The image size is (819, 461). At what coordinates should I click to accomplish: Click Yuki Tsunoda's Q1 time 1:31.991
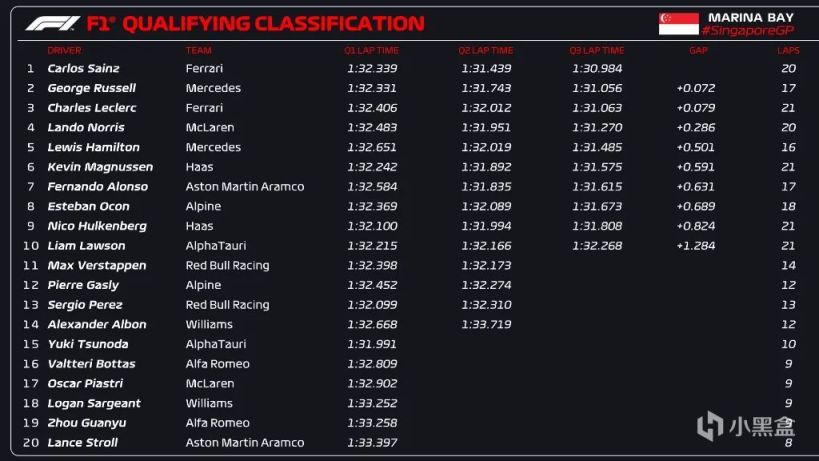372,344
